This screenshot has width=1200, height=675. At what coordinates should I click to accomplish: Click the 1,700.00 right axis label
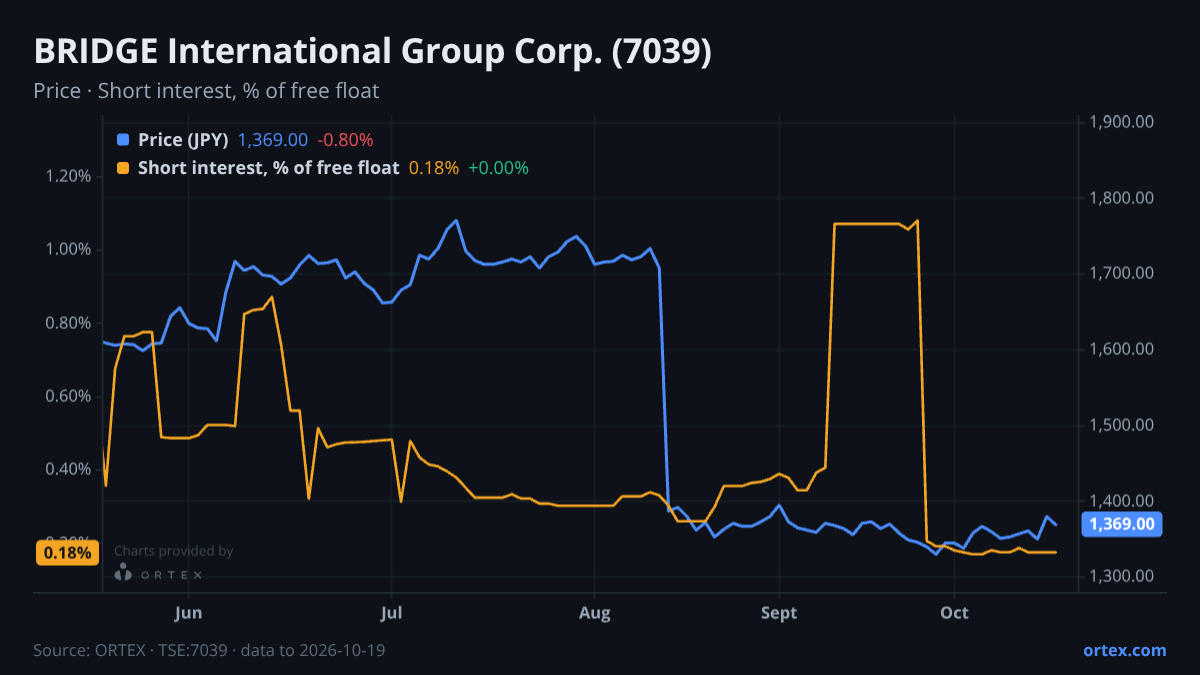point(1122,273)
